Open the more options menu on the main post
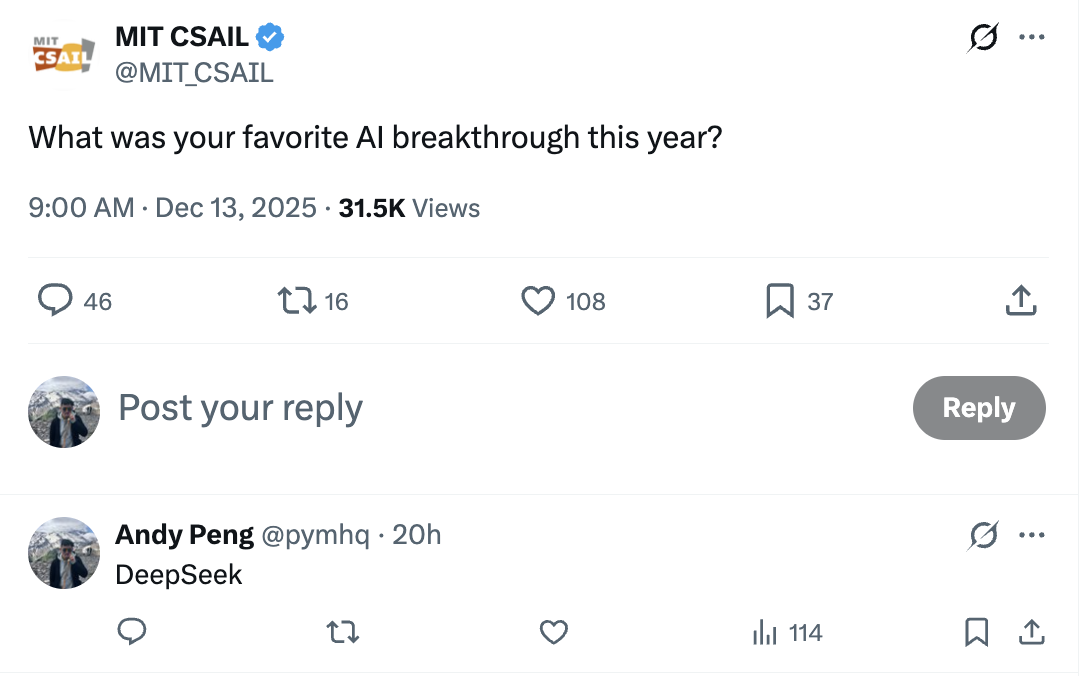 (x=1032, y=36)
